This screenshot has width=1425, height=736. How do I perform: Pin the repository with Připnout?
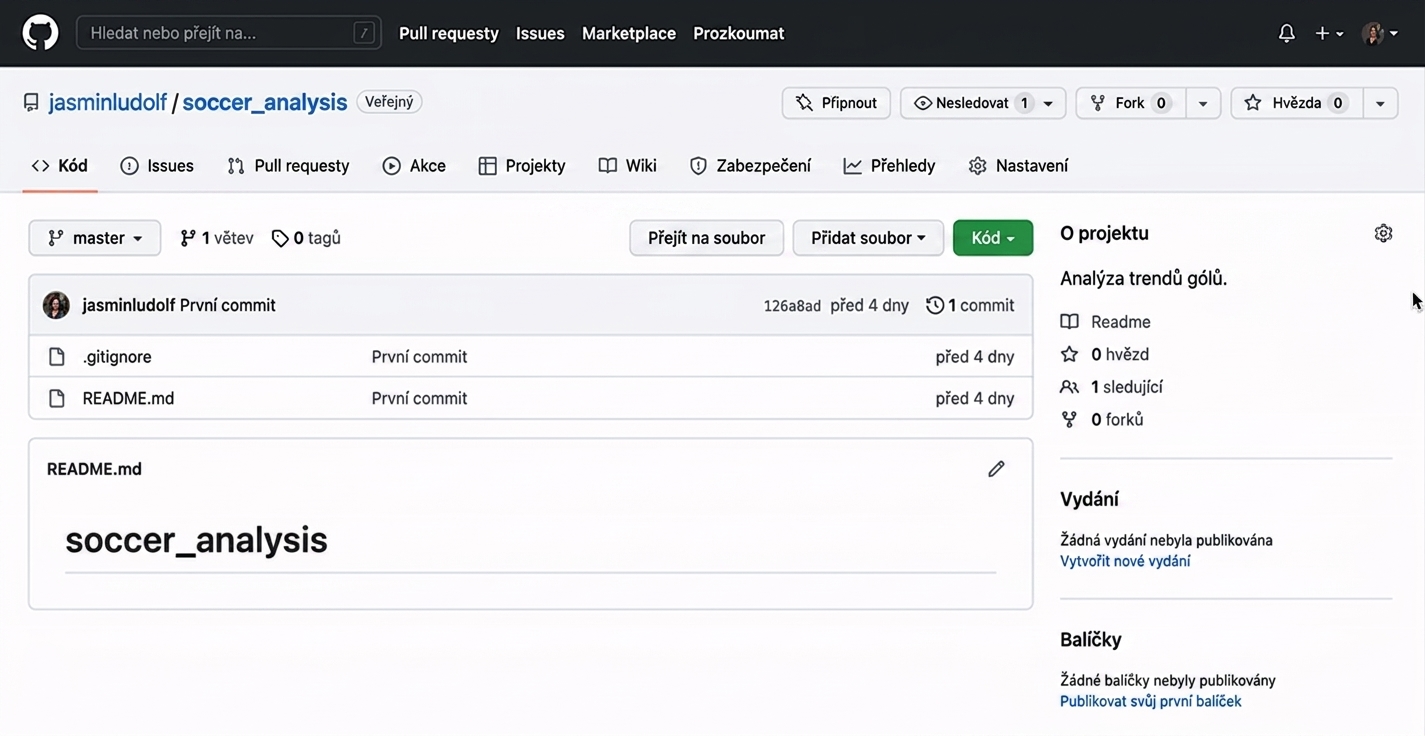[x=836, y=103]
